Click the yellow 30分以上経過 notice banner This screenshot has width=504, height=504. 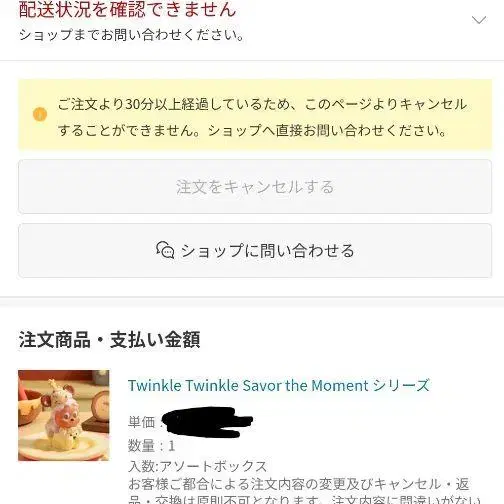pos(255,115)
